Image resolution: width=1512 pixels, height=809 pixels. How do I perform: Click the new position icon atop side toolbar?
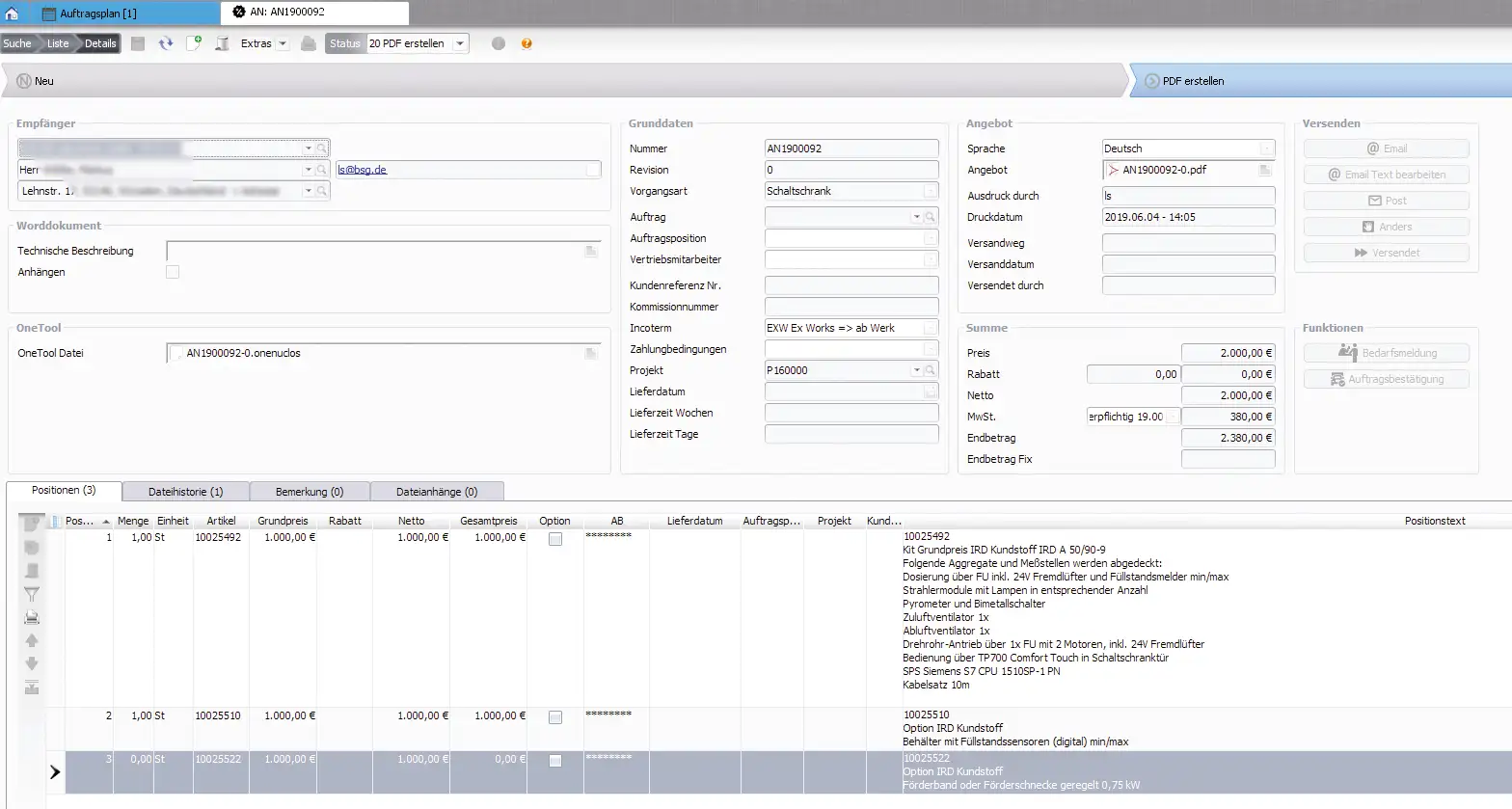click(x=32, y=523)
